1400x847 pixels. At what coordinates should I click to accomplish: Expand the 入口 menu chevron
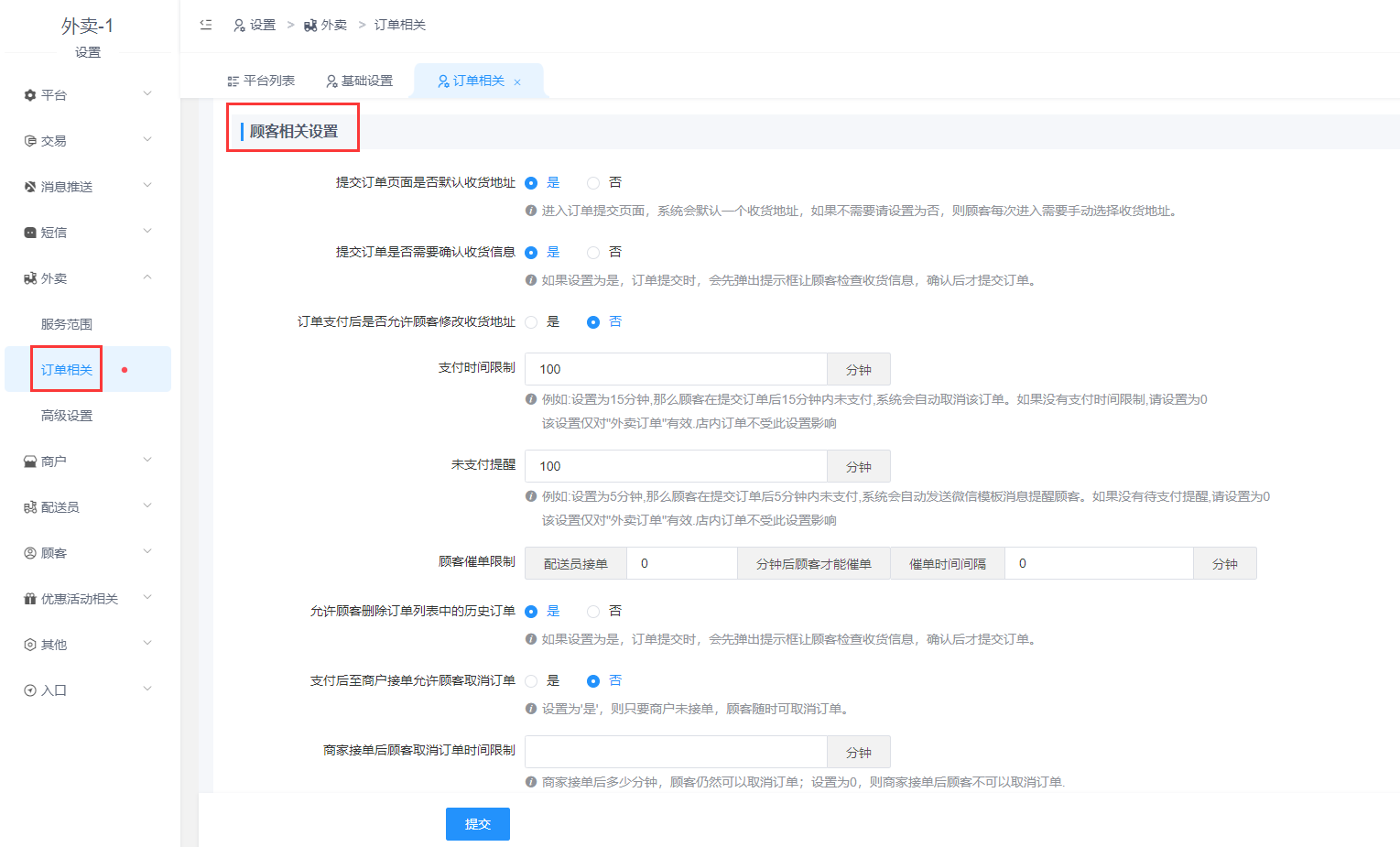pyautogui.click(x=147, y=689)
